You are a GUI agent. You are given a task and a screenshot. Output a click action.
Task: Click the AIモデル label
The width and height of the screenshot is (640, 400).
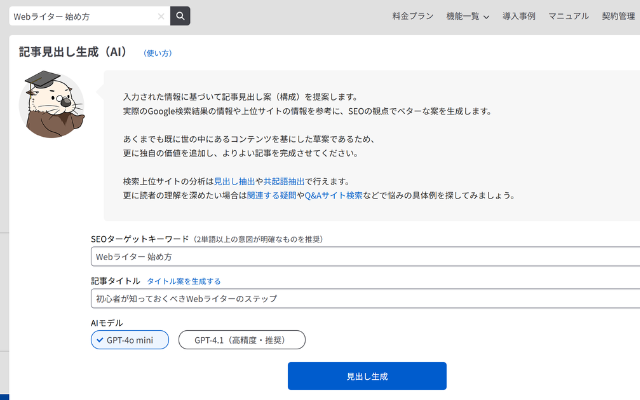coord(107,323)
